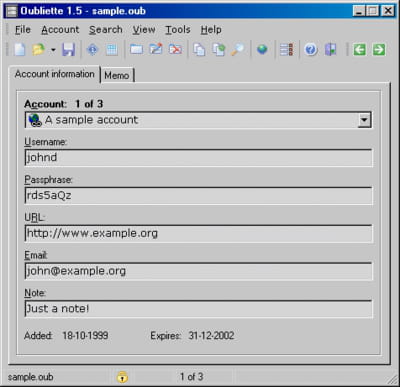400x387 pixels.
Task: Go to next account with green right arrow
Action: (x=379, y=50)
